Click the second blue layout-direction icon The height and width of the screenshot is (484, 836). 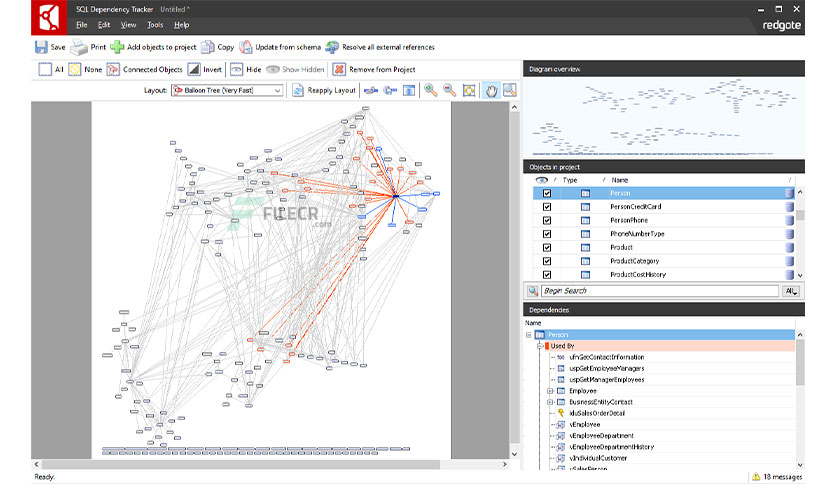pos(391,91)
